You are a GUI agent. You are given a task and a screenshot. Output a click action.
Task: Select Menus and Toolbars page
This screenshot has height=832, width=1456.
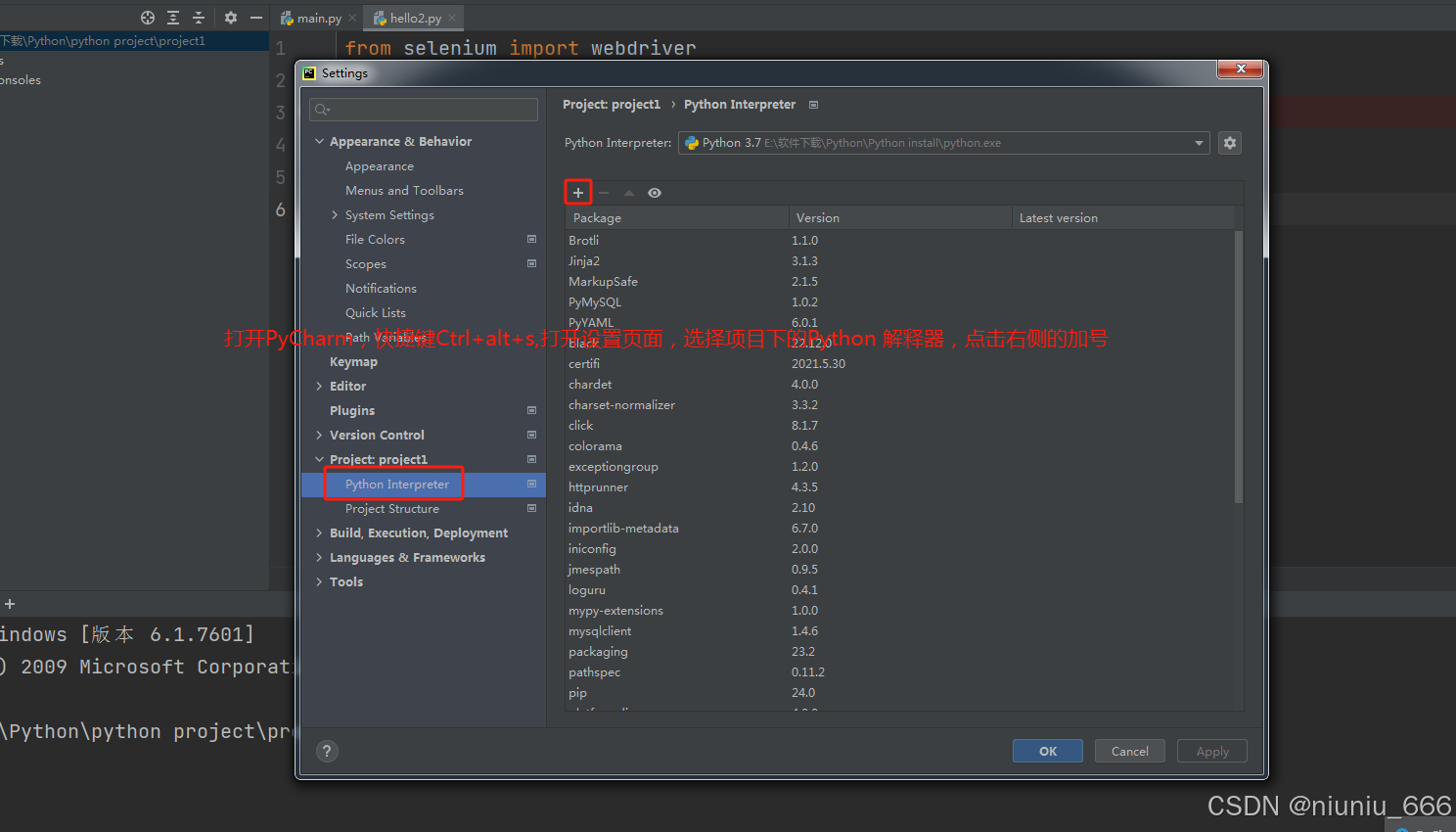coord(404,191)
